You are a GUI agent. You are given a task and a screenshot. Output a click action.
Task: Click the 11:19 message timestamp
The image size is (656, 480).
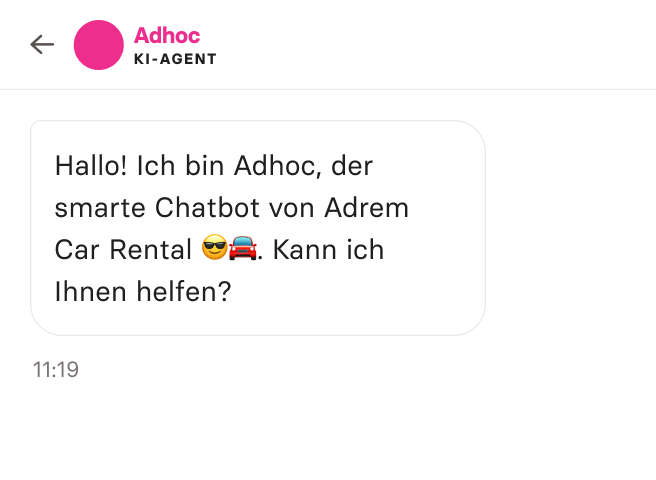tap(56, 370)
